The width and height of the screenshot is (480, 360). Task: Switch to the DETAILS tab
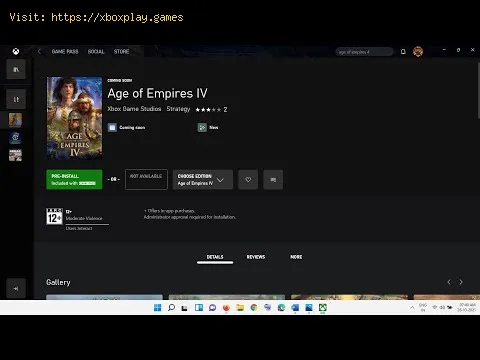coord(215,257)
